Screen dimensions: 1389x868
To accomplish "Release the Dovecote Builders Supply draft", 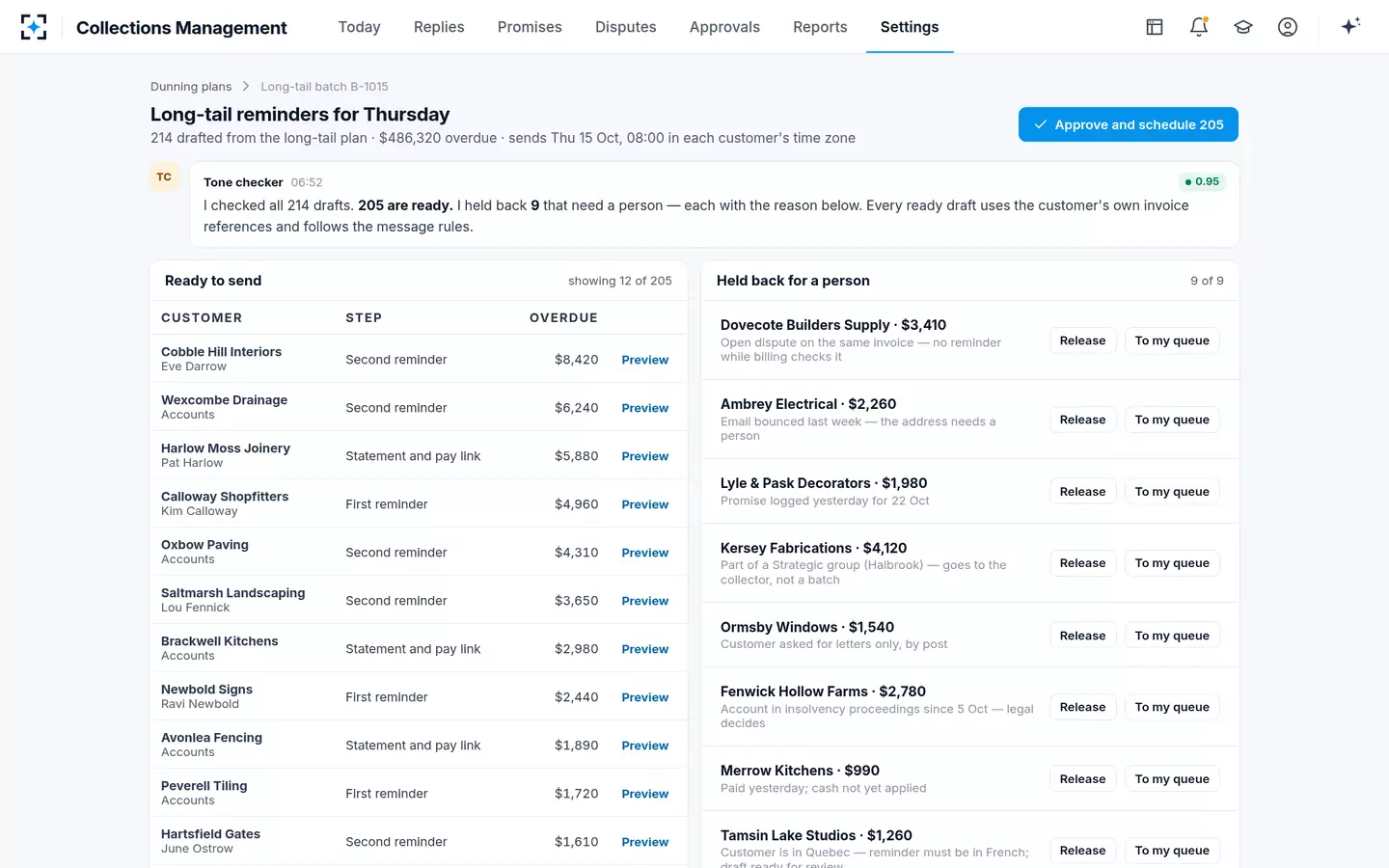I will pyautogui.click(x=1082, y=340).
